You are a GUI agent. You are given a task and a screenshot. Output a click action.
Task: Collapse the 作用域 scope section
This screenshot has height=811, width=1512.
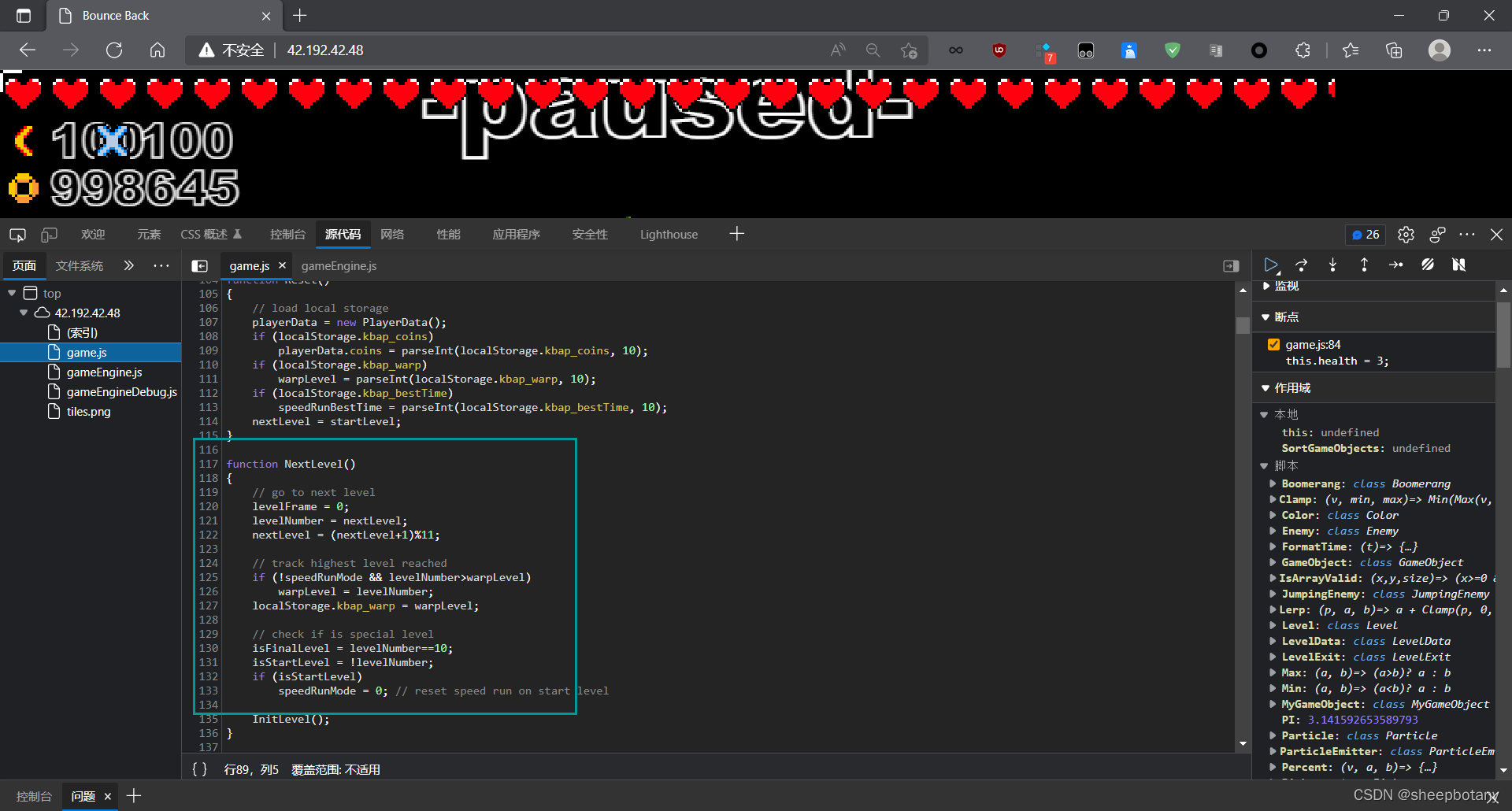point(1266,388)
